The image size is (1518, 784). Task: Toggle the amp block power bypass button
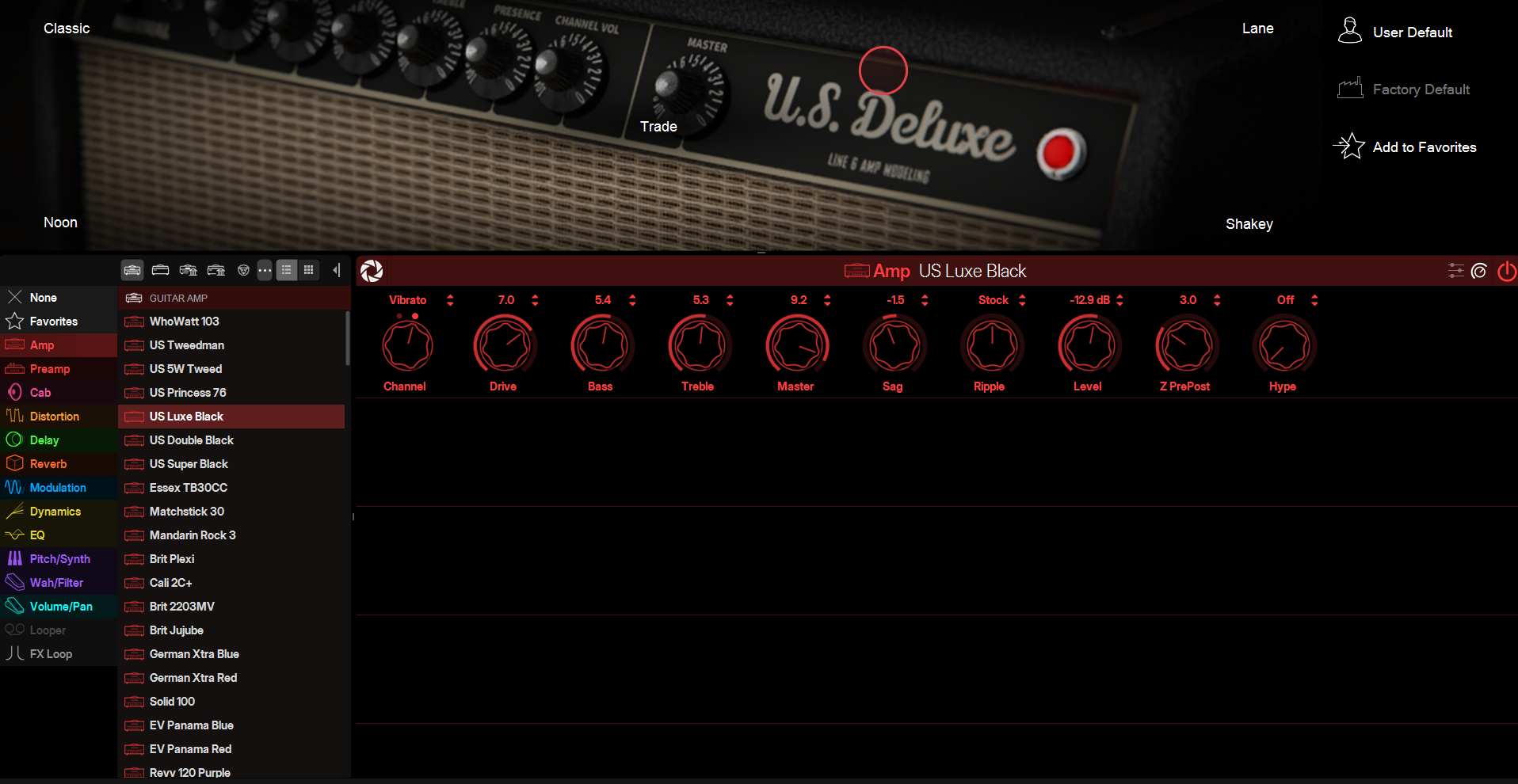click(1506, 271)
